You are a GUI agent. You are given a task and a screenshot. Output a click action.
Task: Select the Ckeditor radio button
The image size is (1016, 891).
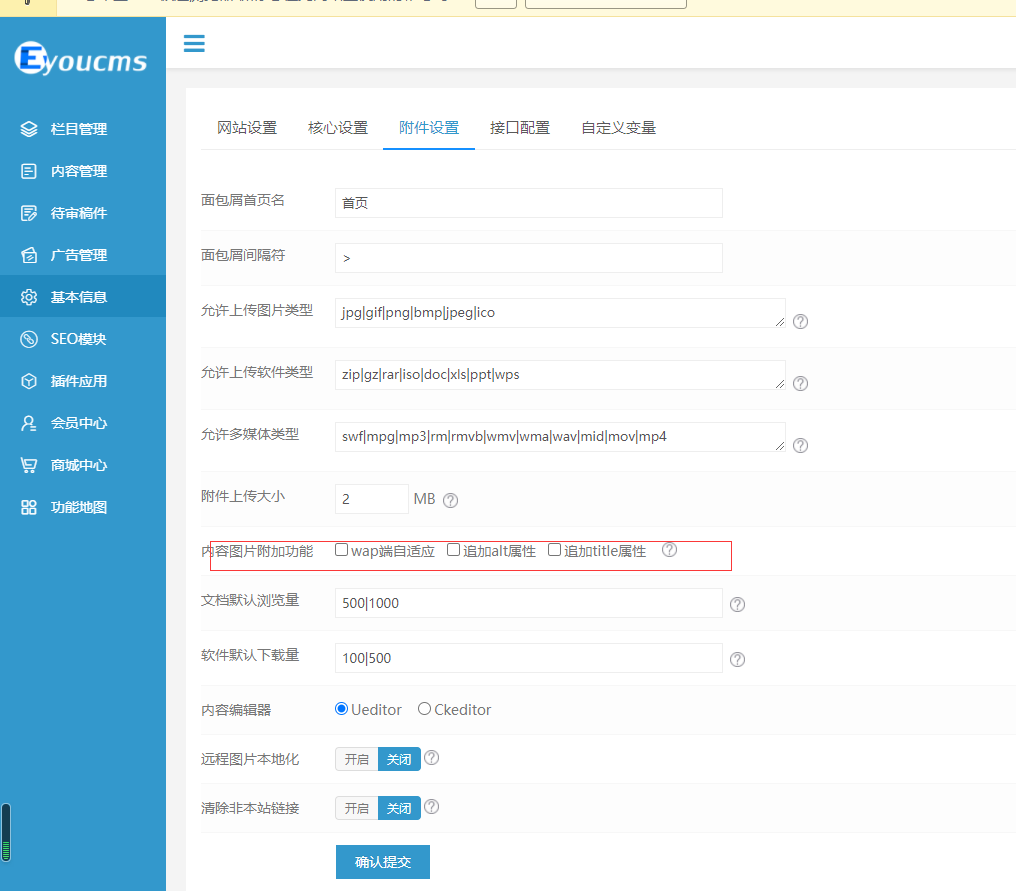coord(422,708)
